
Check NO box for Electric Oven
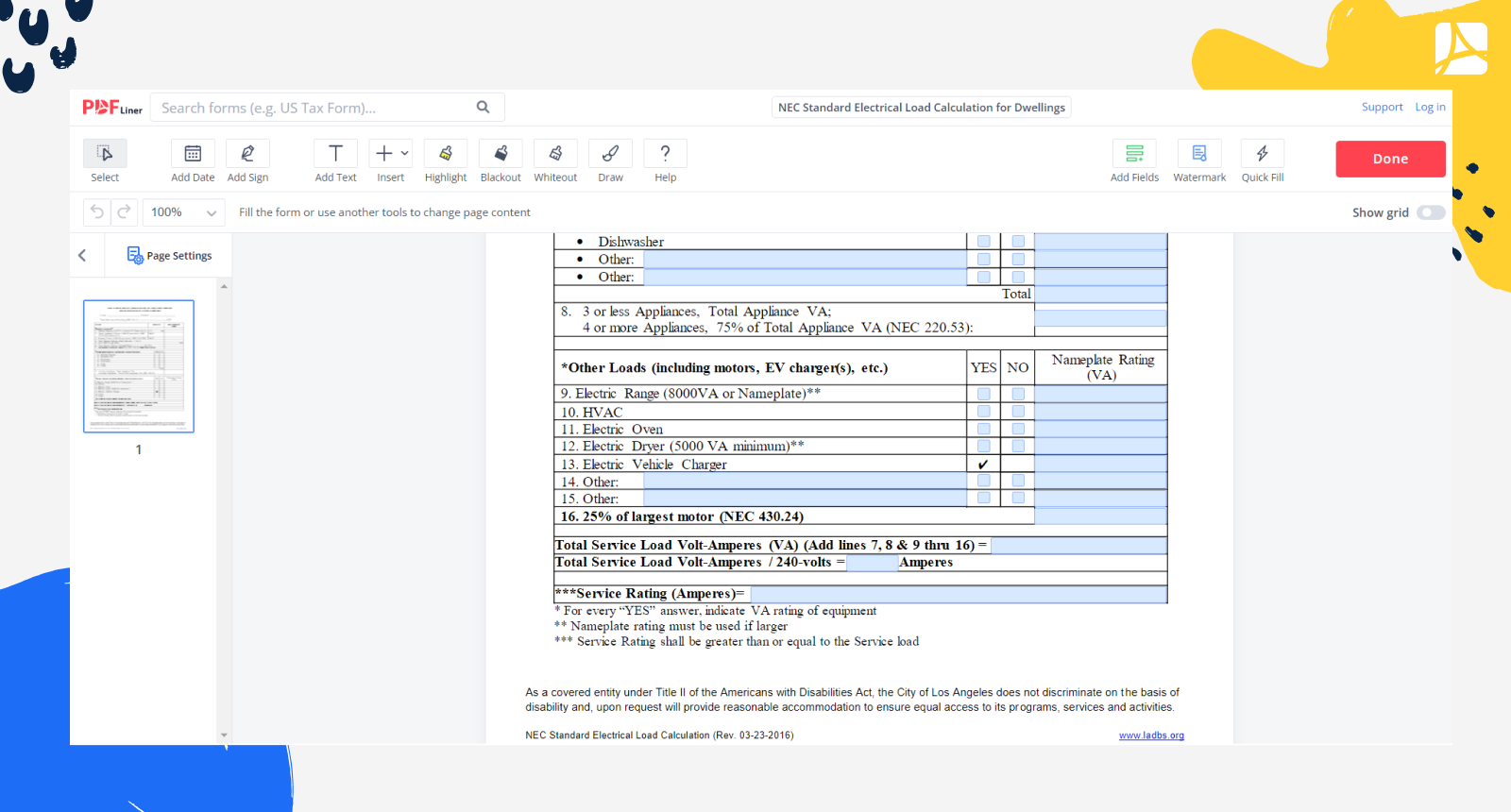(1018, 429)
